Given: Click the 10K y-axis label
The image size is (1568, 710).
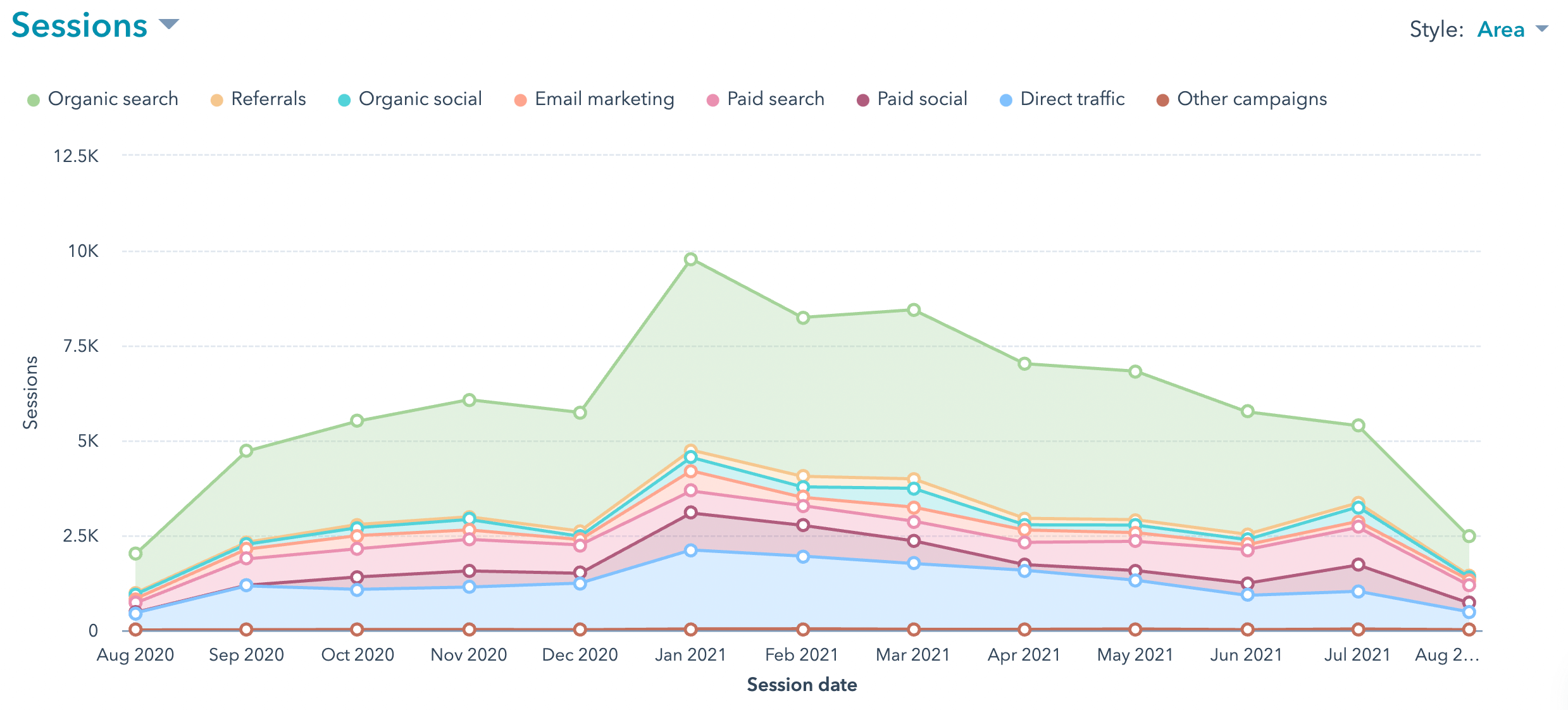Looking at the screenshot, I should tap(84, 251).
